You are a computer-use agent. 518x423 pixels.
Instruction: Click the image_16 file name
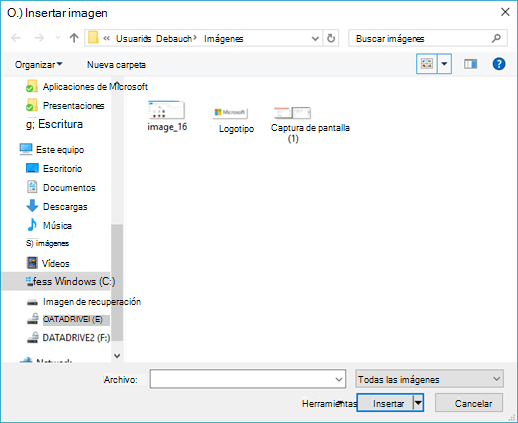pyautogui.click(x=167, y=127)
